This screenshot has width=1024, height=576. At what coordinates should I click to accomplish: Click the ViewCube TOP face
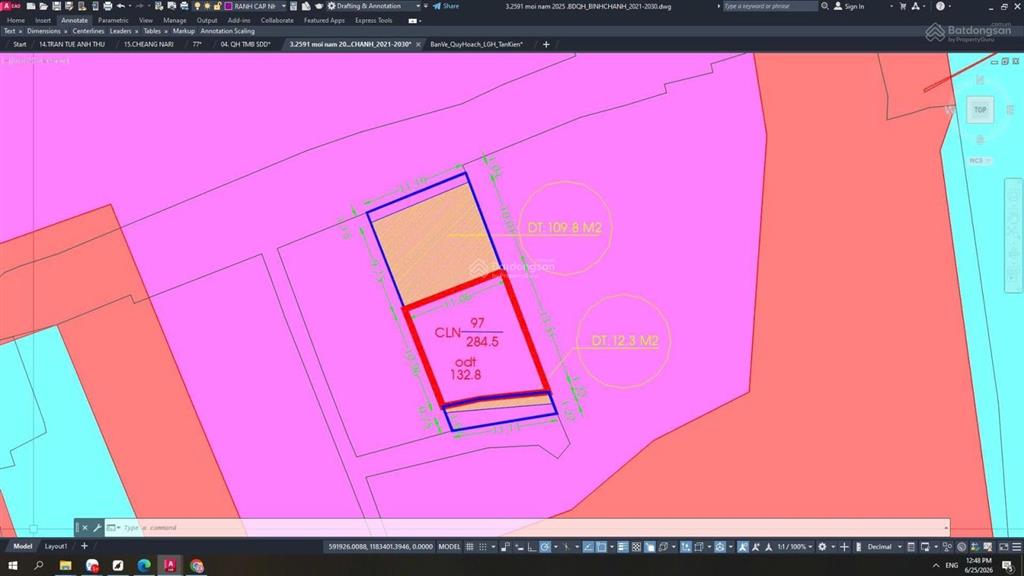(x=980, y=110)
